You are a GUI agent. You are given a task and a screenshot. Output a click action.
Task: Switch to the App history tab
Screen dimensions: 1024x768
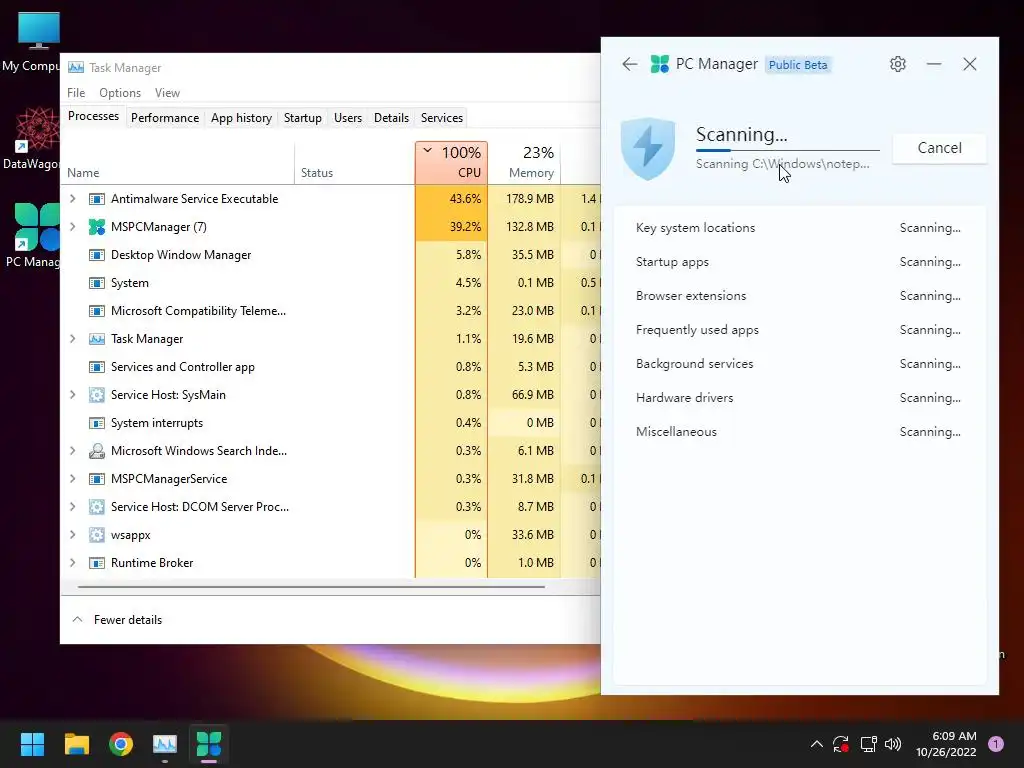241,118
